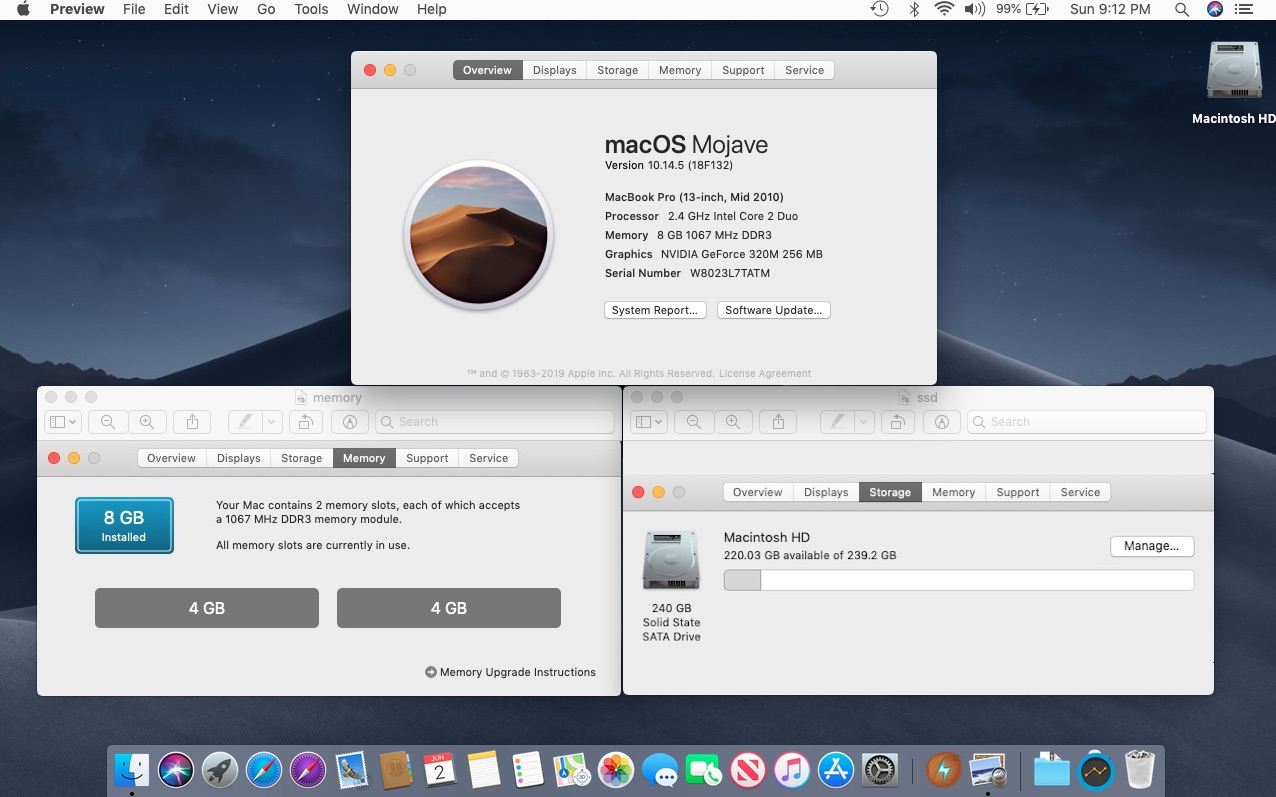Zoom out in the ssd Preview window
The image size is (1276, 797).
click(x=693, y=422)
